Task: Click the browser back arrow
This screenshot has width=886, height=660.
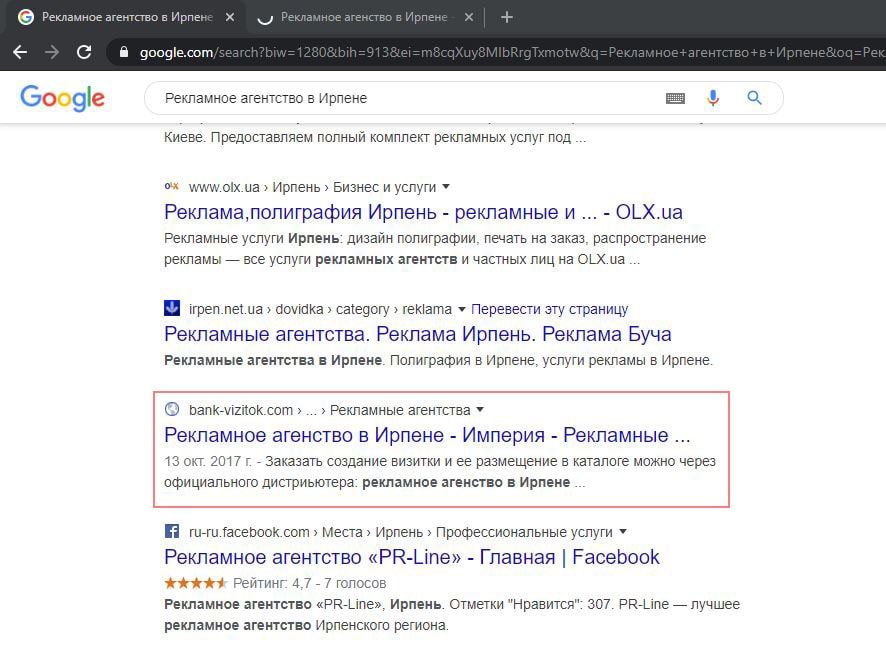Action: [20, 52]
